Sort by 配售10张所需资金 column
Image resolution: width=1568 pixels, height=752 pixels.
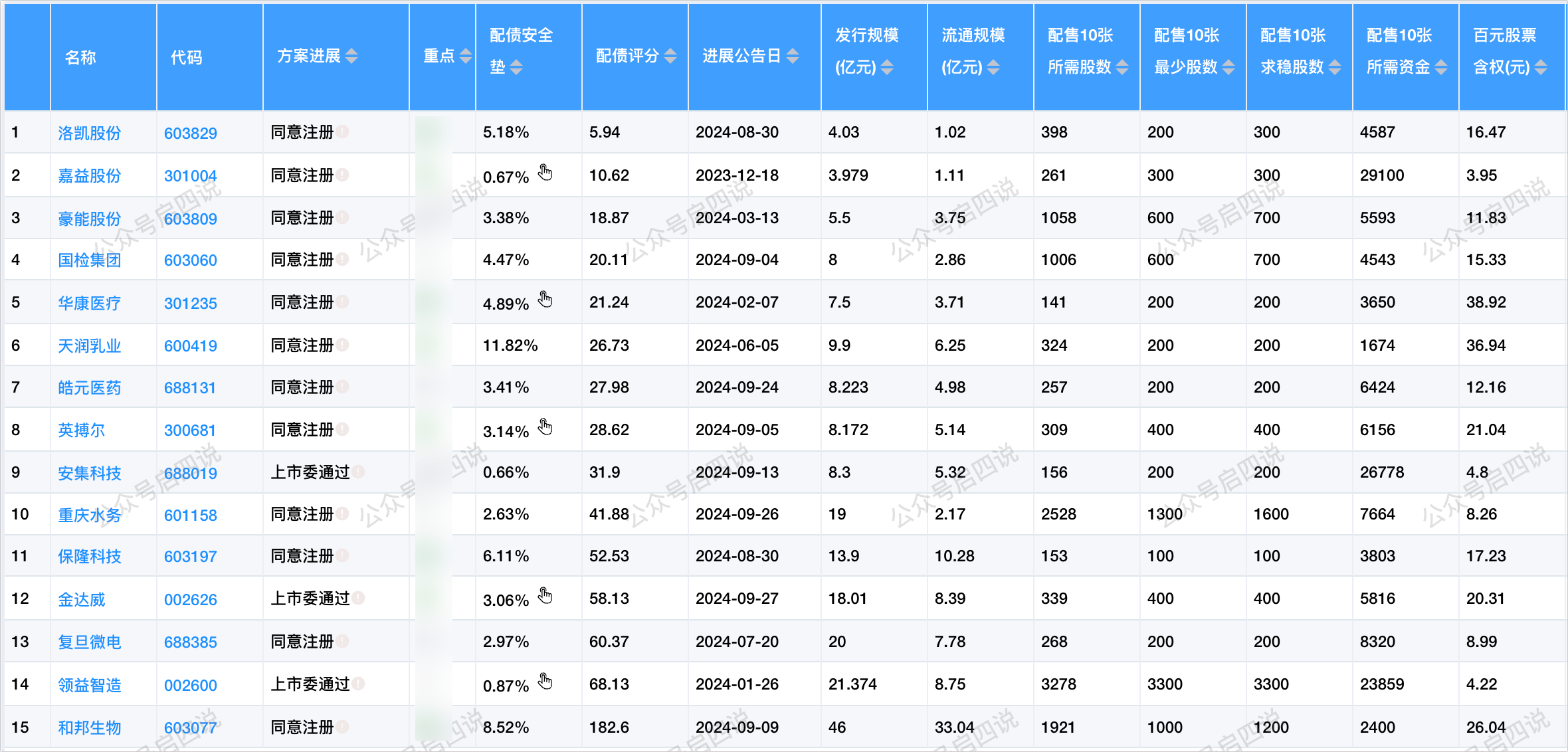pos(1441,68)
